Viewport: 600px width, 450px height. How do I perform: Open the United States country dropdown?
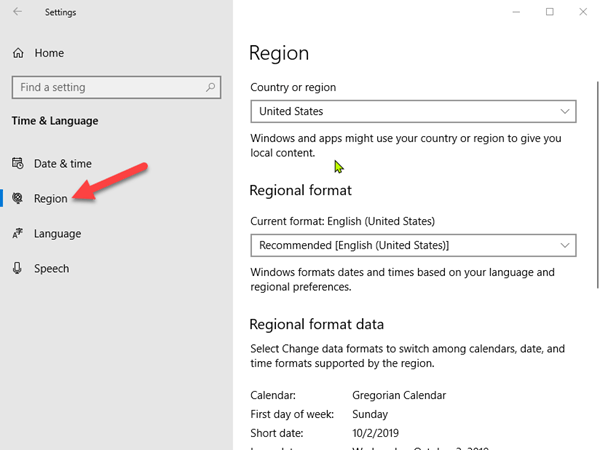pyautogui.click(x=412, y=111)
